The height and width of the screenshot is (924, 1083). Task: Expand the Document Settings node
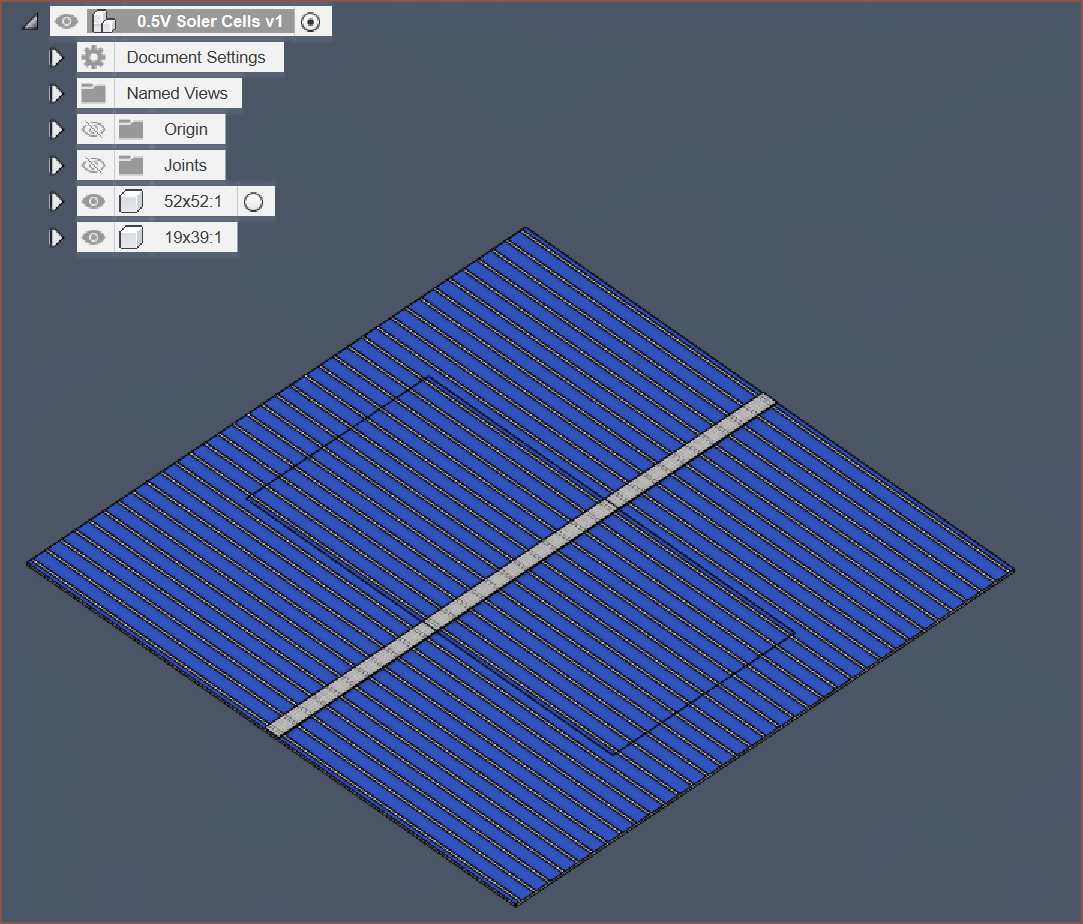click(x=57, y=57)
